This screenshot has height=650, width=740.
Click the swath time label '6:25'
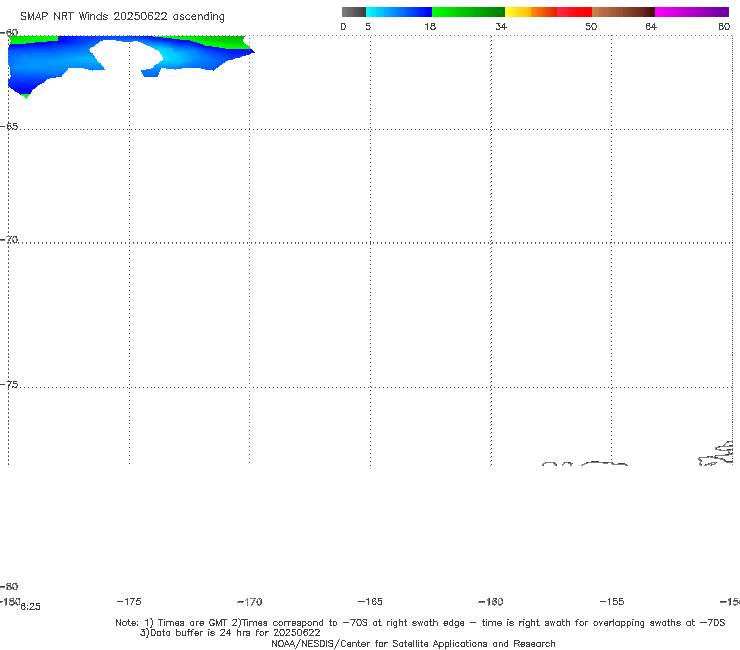[x=31, y=607]
